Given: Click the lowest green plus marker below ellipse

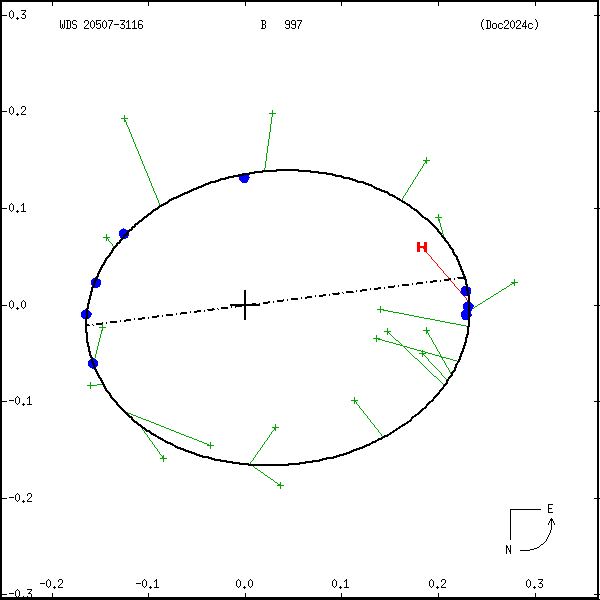Looking at the screenshot, I should (280, 485).
